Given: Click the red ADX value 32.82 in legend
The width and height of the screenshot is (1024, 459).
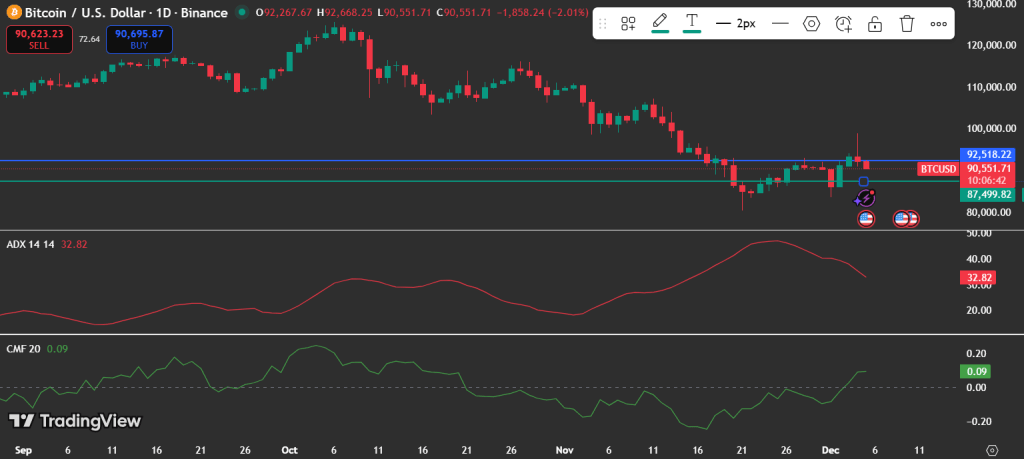Looking at the screenshot, I should click(x=74, y=244).
